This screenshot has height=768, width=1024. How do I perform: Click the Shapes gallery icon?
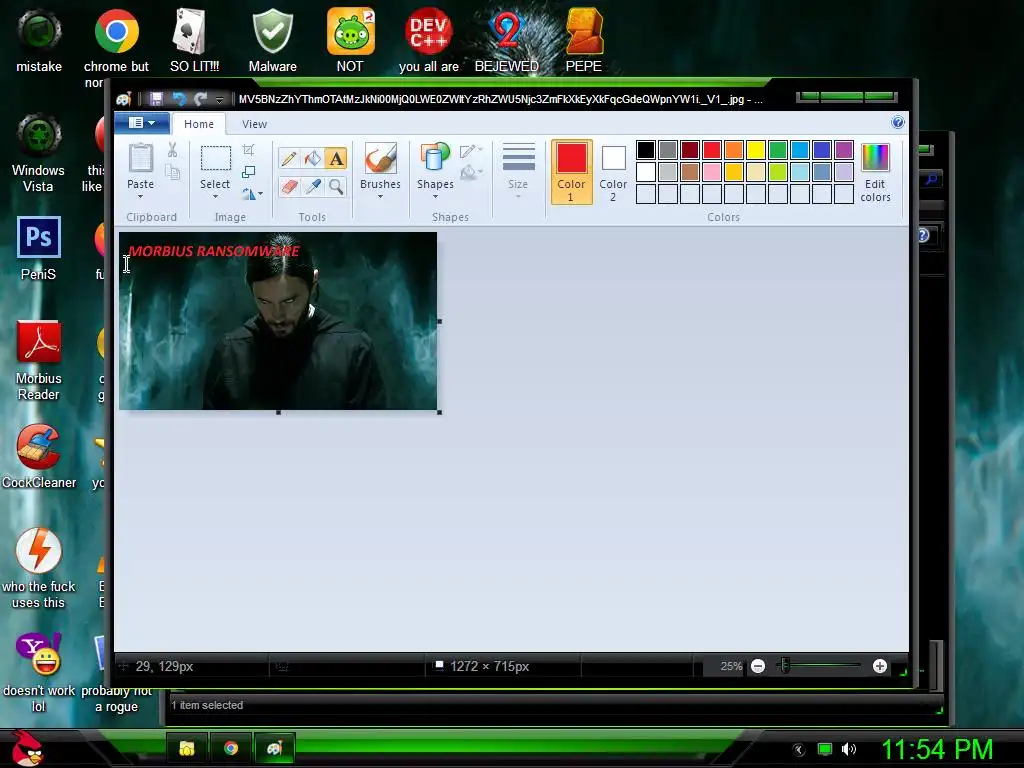(x=435, y=159)
